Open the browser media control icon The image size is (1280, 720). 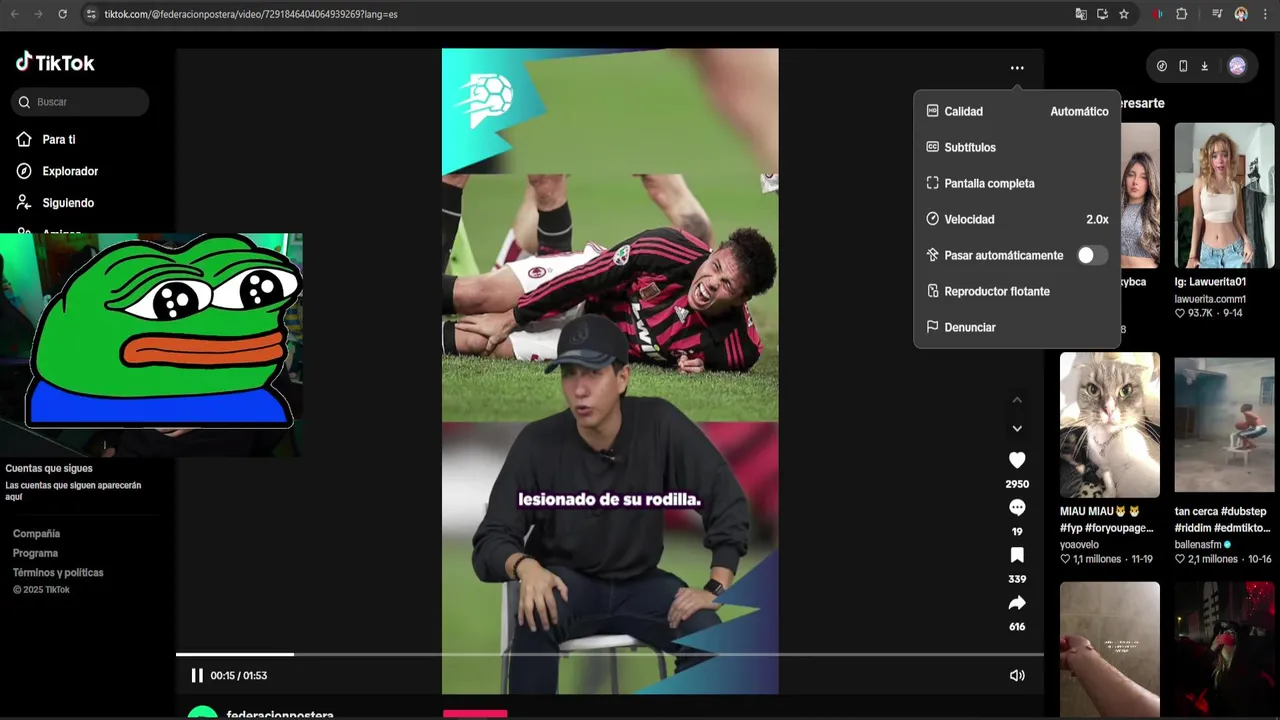tap(1217, 14)
